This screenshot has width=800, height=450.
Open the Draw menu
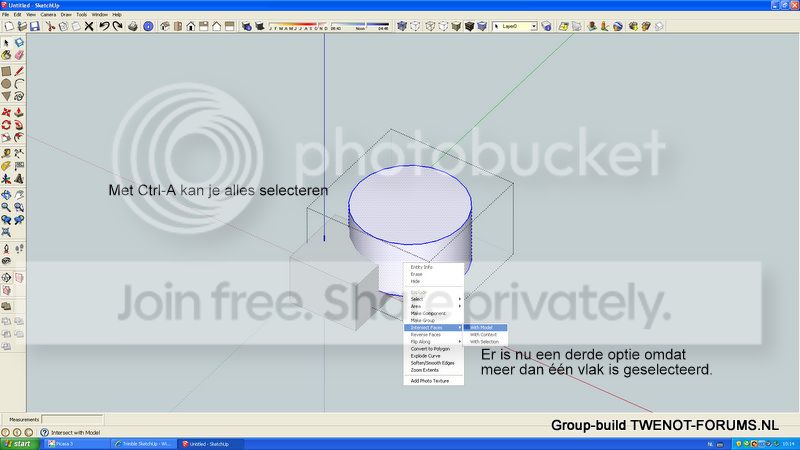(66, 15)
